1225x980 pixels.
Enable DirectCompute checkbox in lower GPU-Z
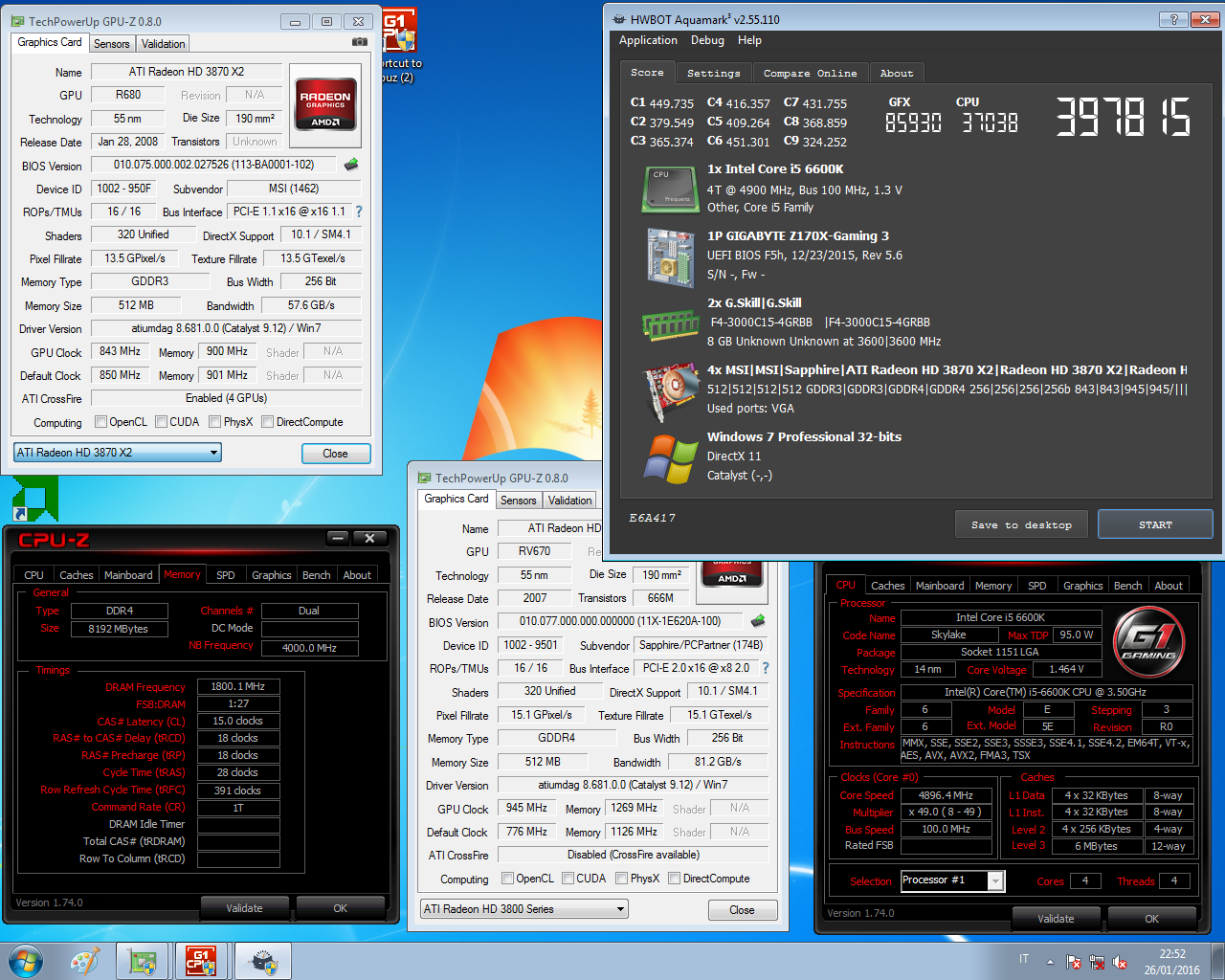pyautogui.click(x=674, y=879)
